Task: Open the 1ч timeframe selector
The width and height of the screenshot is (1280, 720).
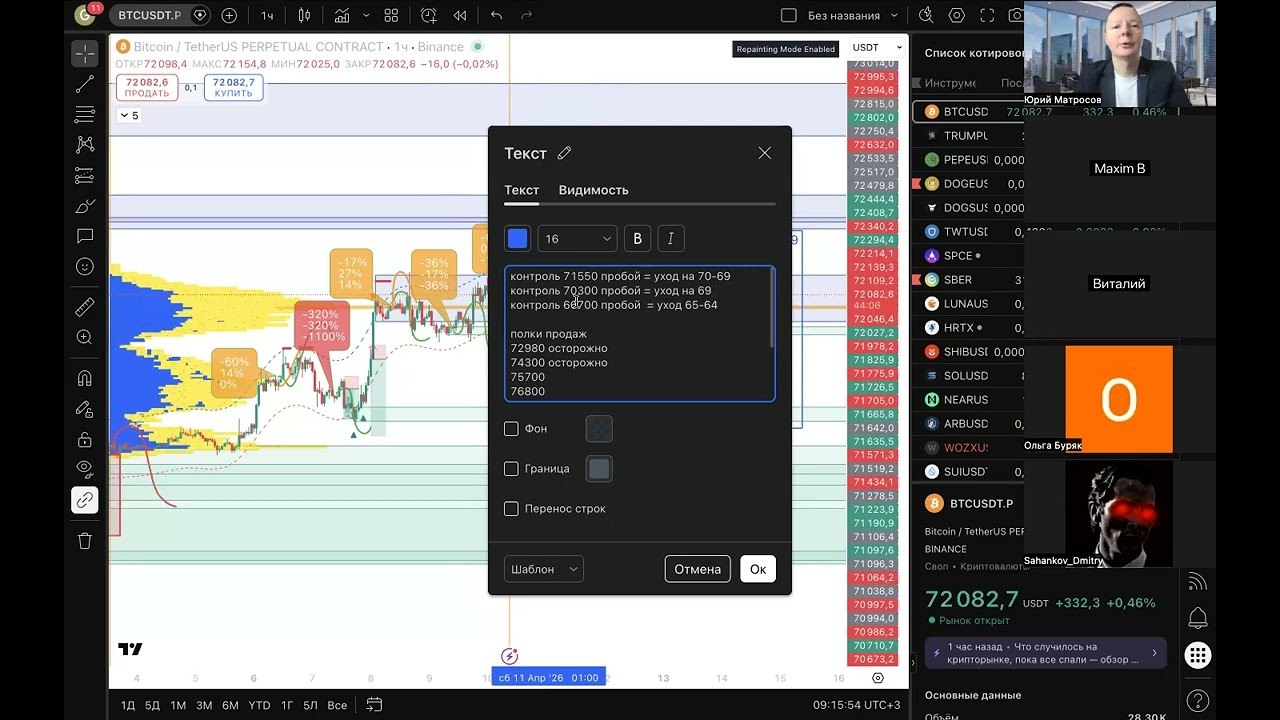Action: click(x=267, y=15)
